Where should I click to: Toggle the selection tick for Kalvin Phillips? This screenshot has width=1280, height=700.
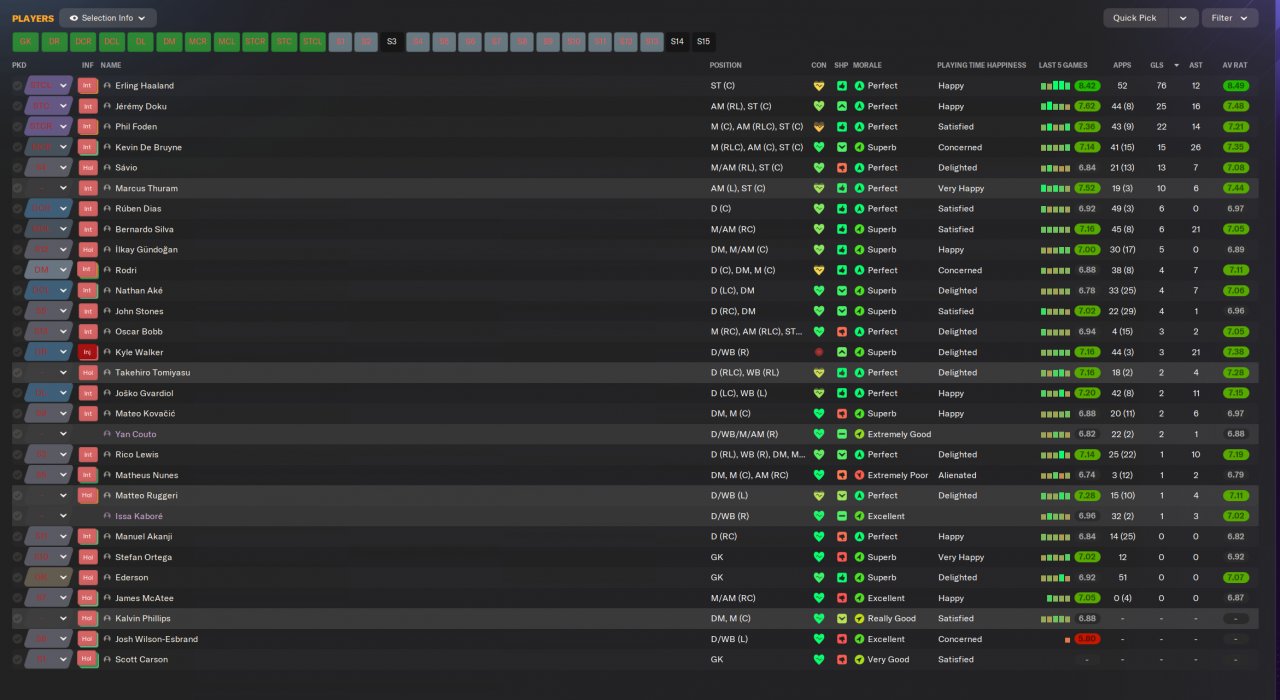point(17,618)
